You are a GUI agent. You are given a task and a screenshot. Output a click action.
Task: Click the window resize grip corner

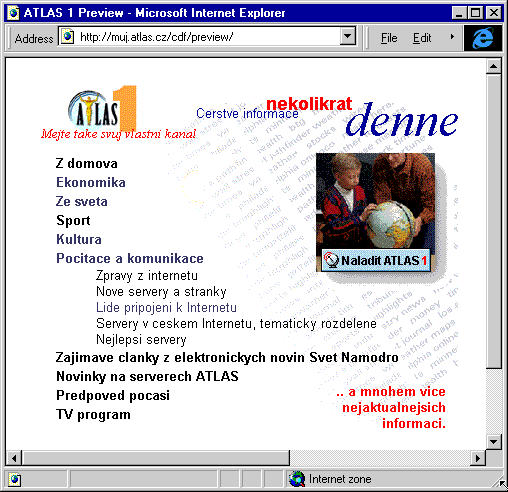[498, 482]
